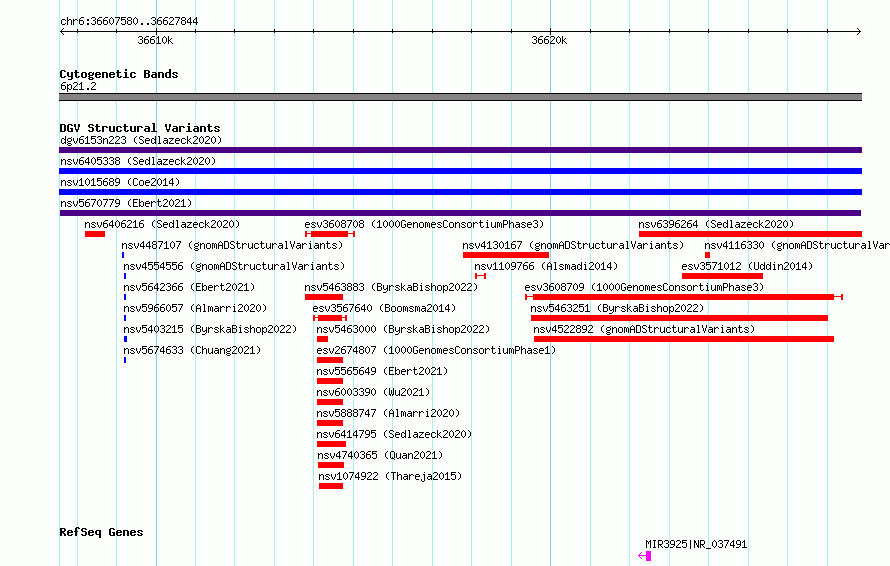Select nsv1074922 (Thareja2015) label
The width and height of the screenshot is (890, 566).
click(x=390, y=476)
